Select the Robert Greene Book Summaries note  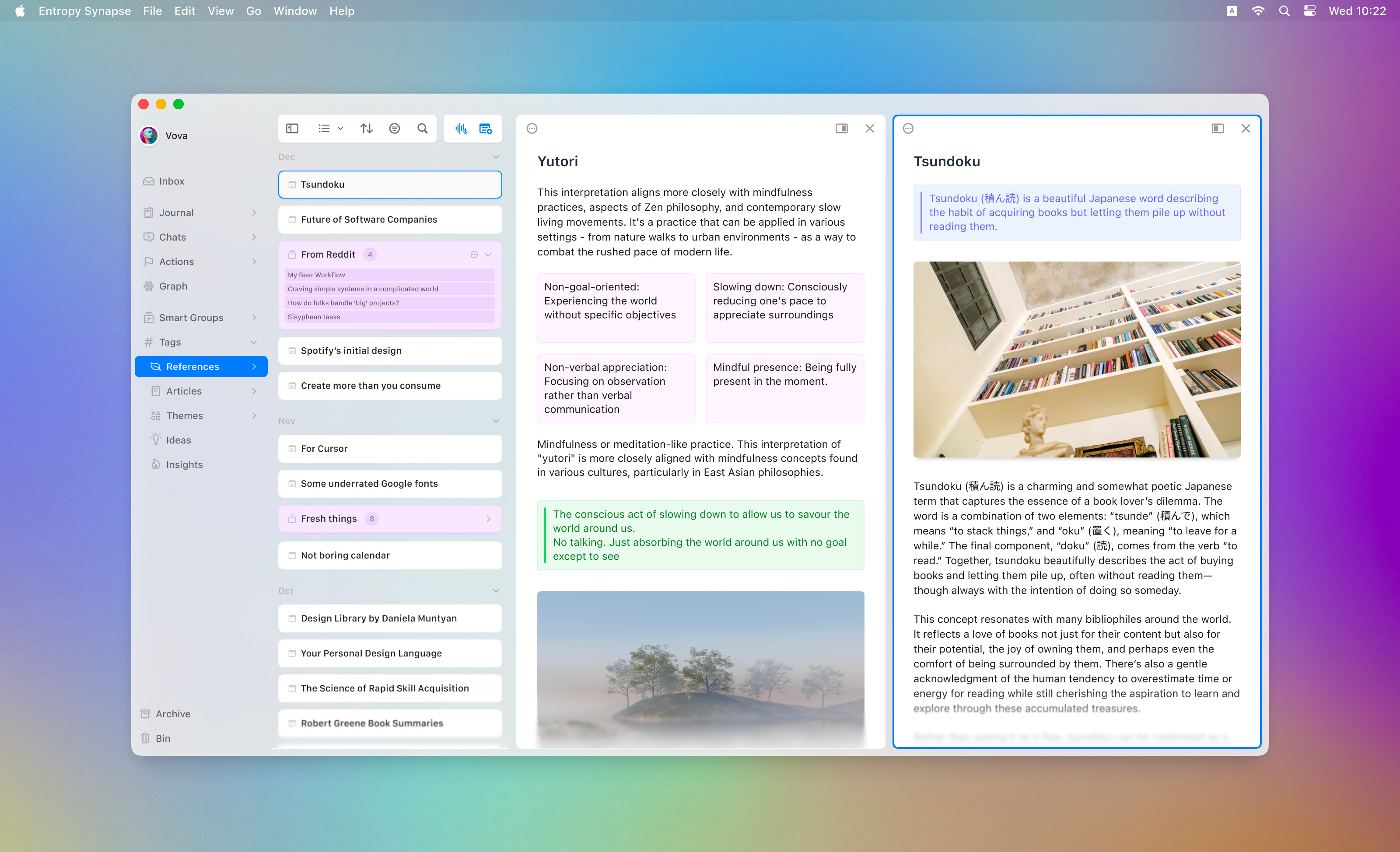[390, 723]
